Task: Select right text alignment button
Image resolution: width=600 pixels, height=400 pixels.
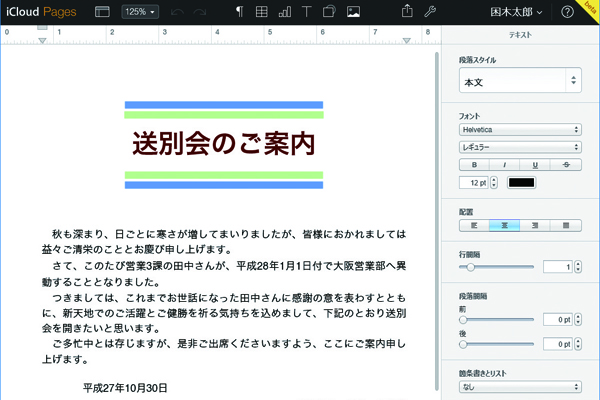Action: pos(535,226)
